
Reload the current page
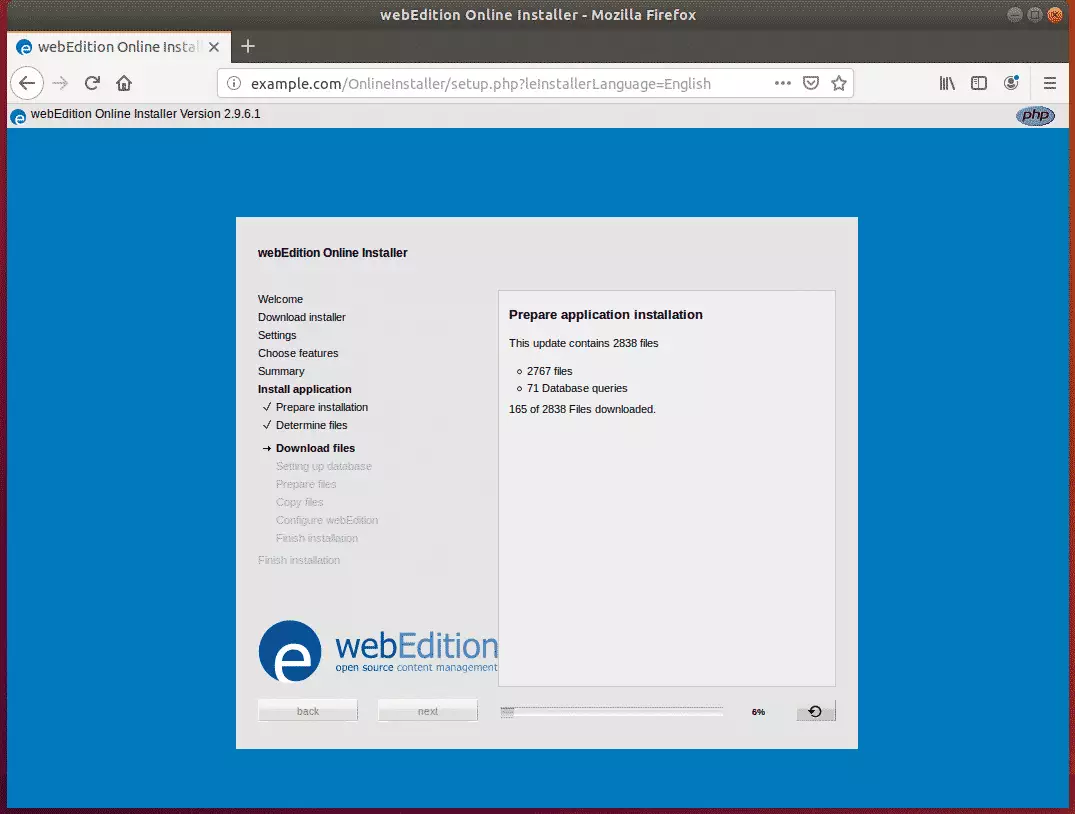point(92,84)
